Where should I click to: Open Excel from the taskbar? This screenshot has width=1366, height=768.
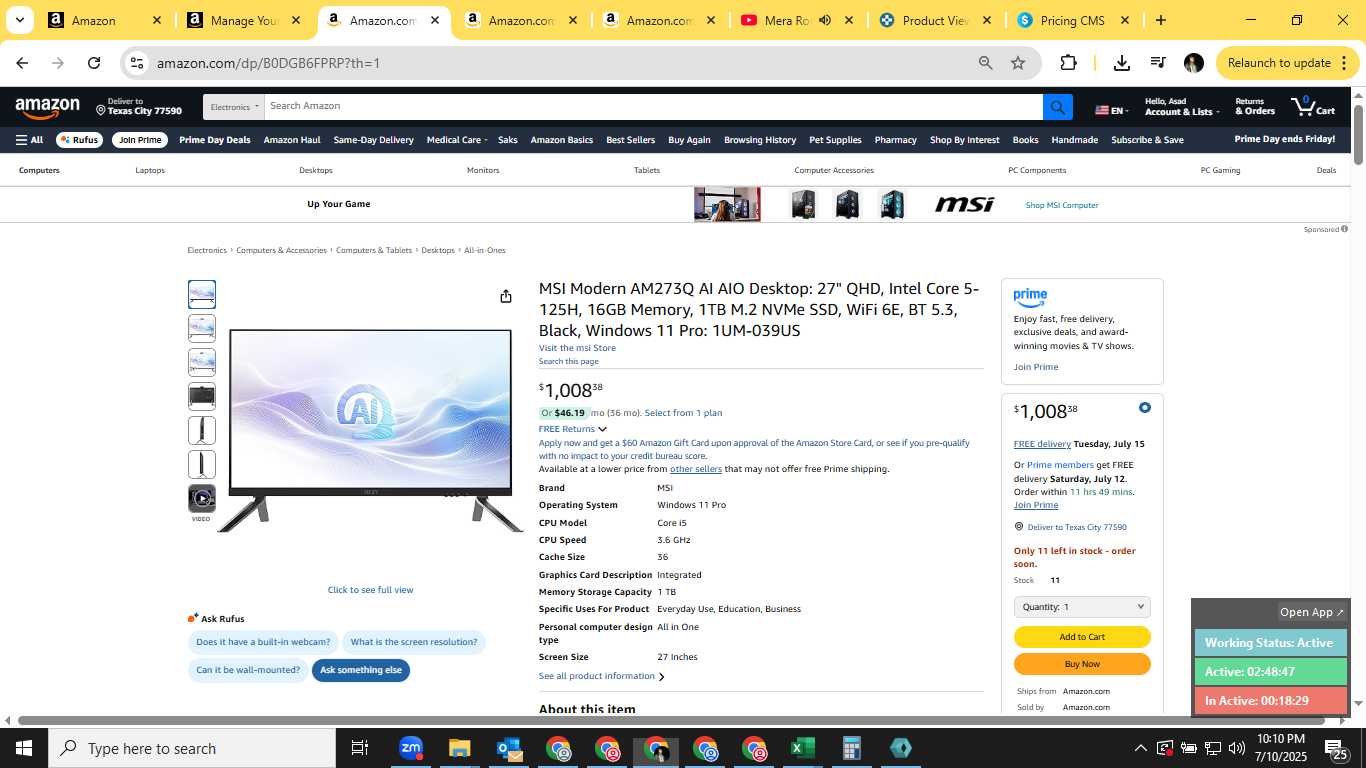pos(802,748)
